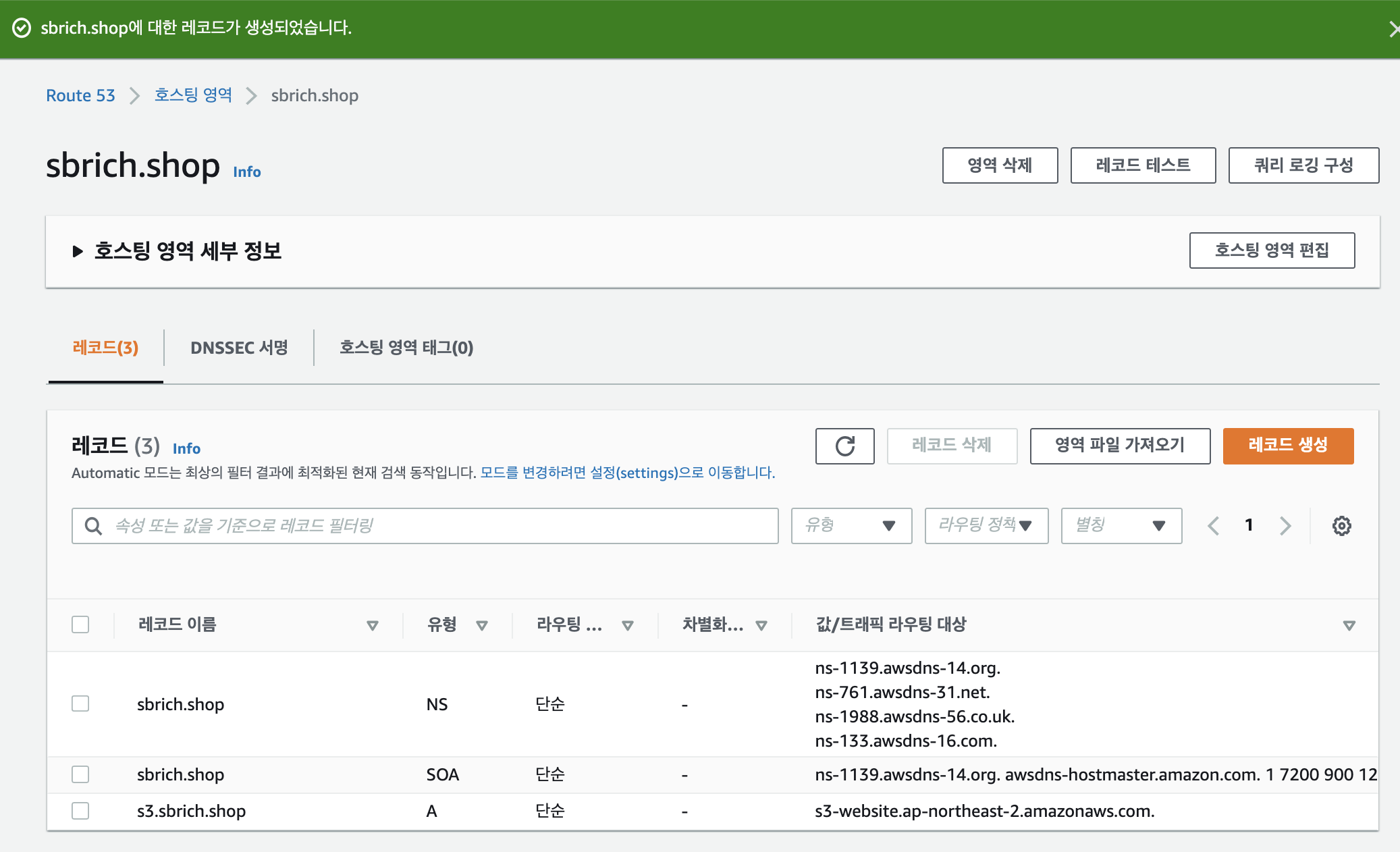Expand 호스팅 영역 세부 정보 section

[78, 251]
